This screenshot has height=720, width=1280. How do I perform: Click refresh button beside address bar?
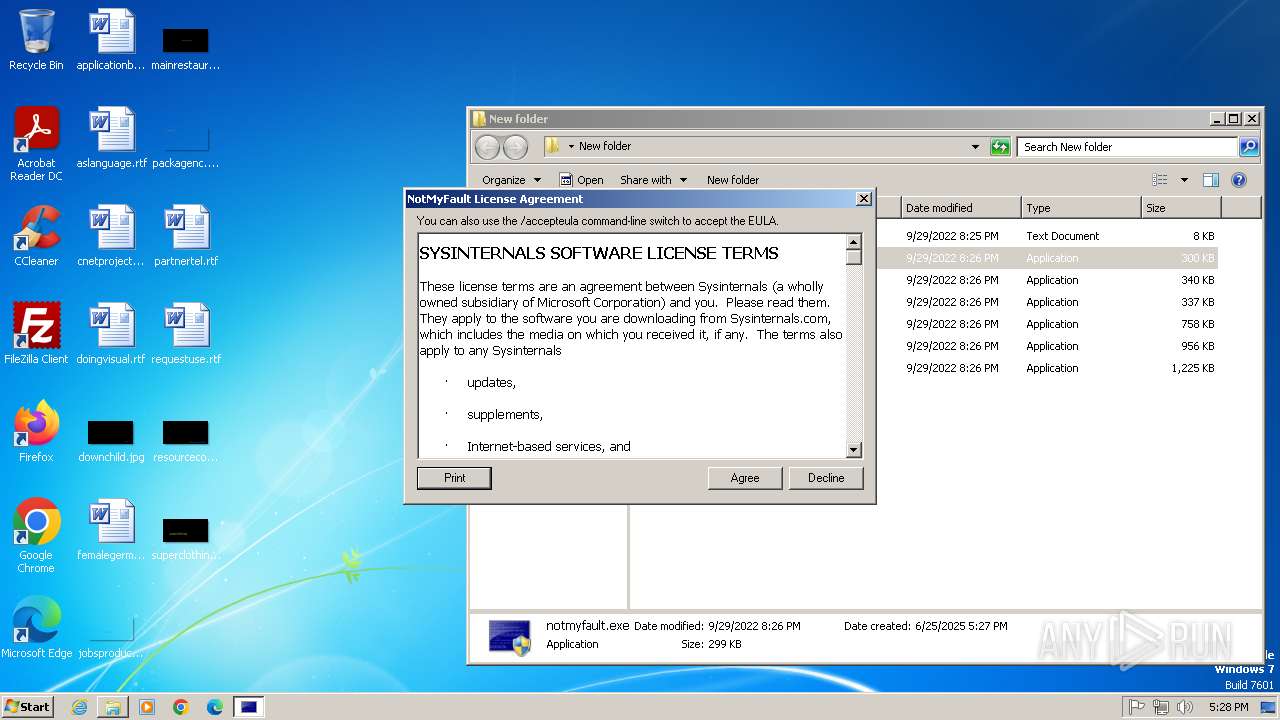point(1000,147)
